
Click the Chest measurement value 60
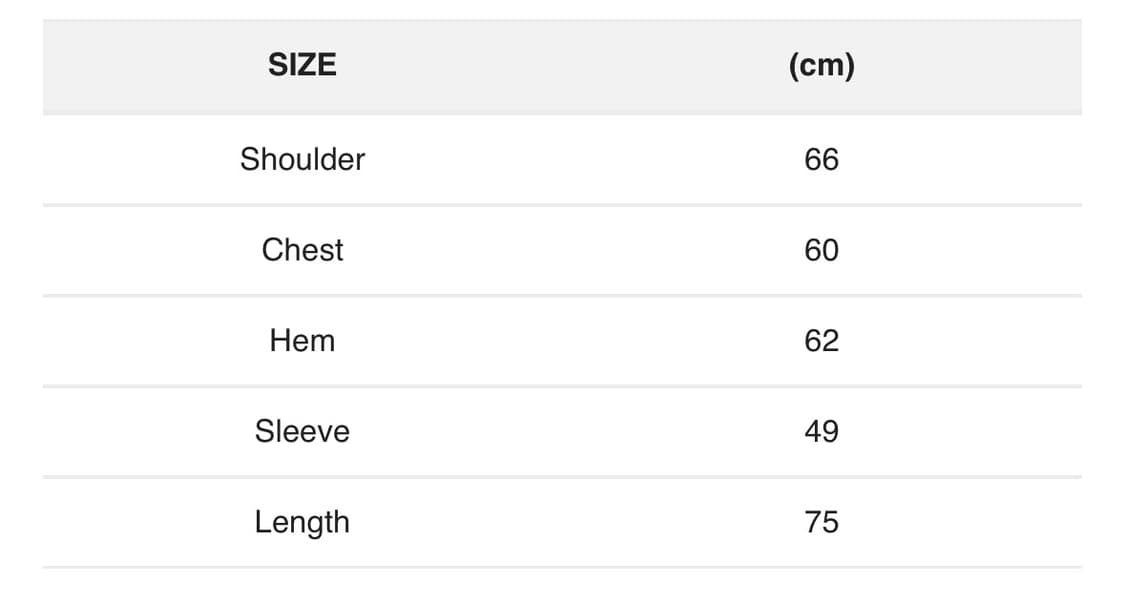821,250
